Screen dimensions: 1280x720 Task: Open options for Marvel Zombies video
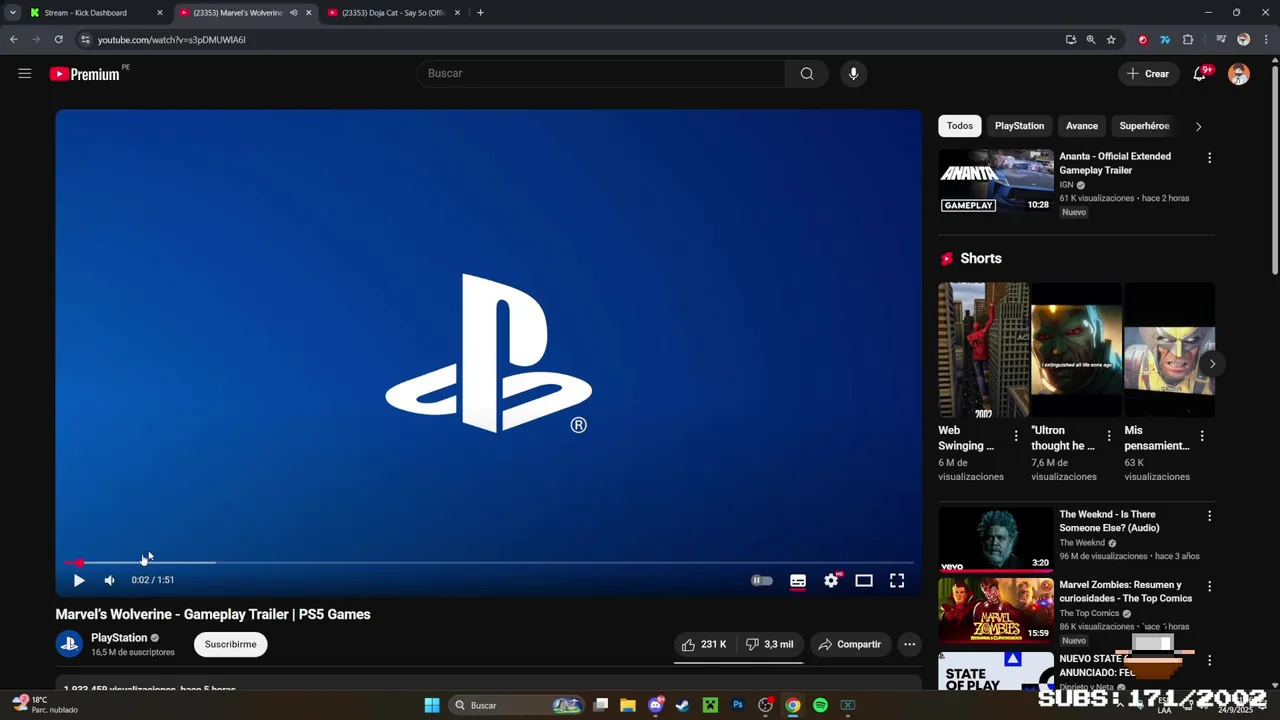click(x=1209, y=586)
